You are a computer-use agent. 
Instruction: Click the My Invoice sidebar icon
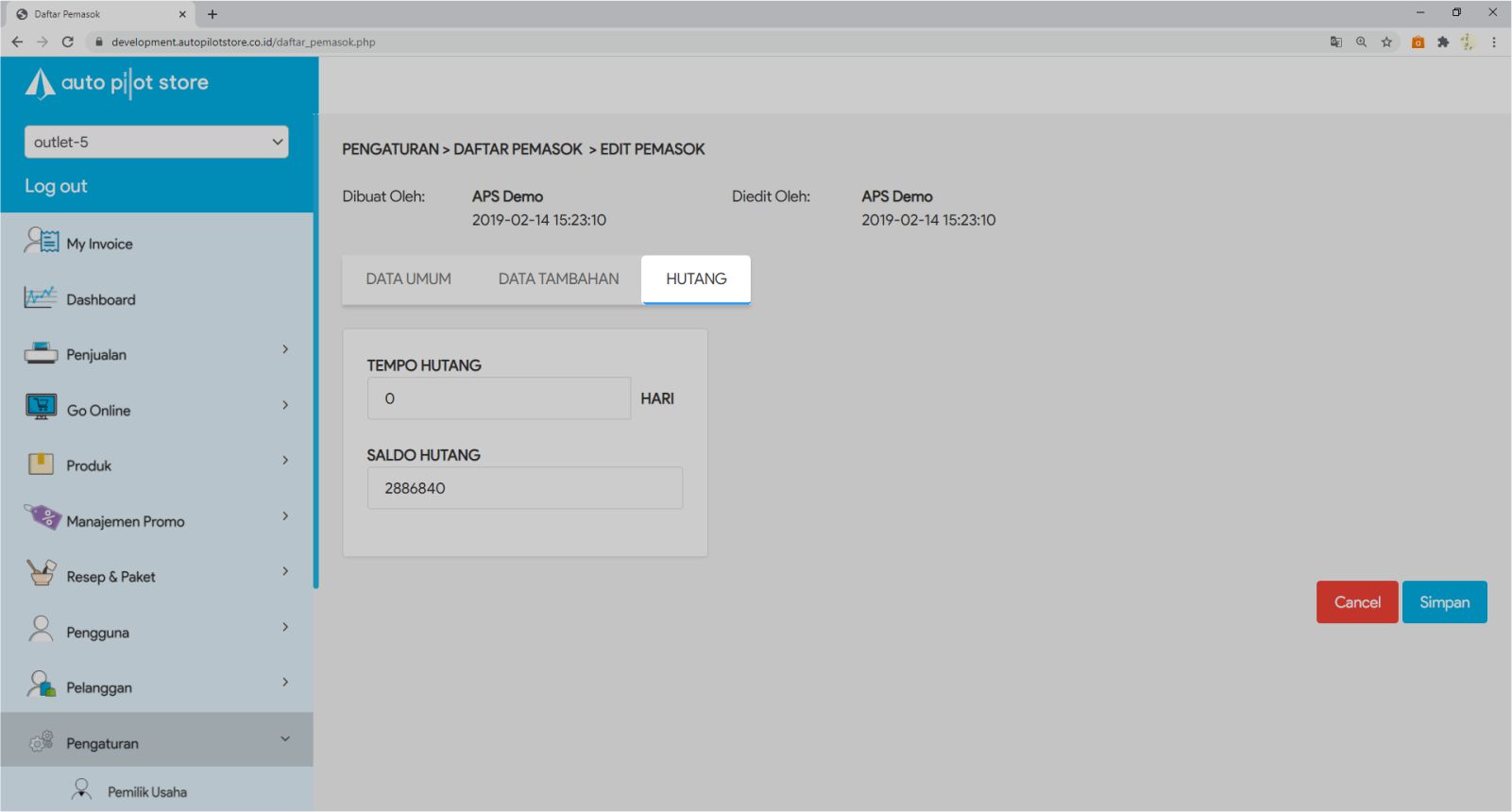[42, 242]
